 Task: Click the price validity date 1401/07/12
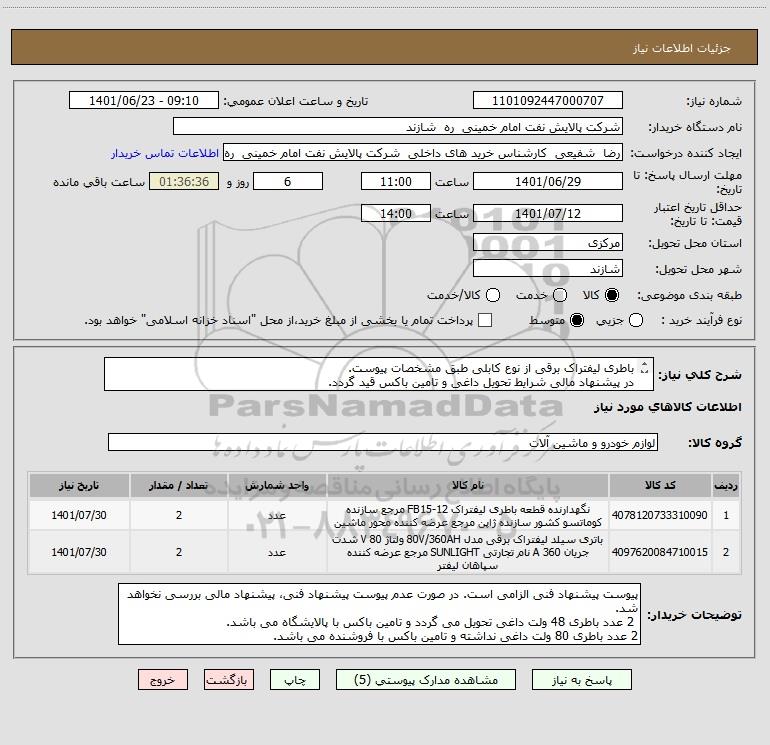click(x=548, y=213)
